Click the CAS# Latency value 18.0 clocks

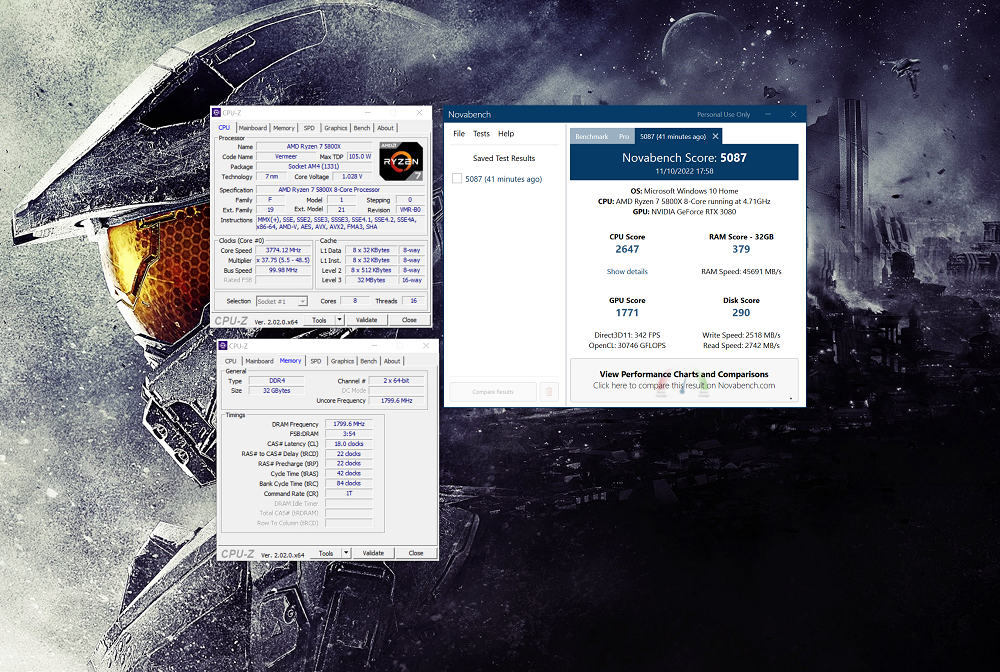[349, 444]
